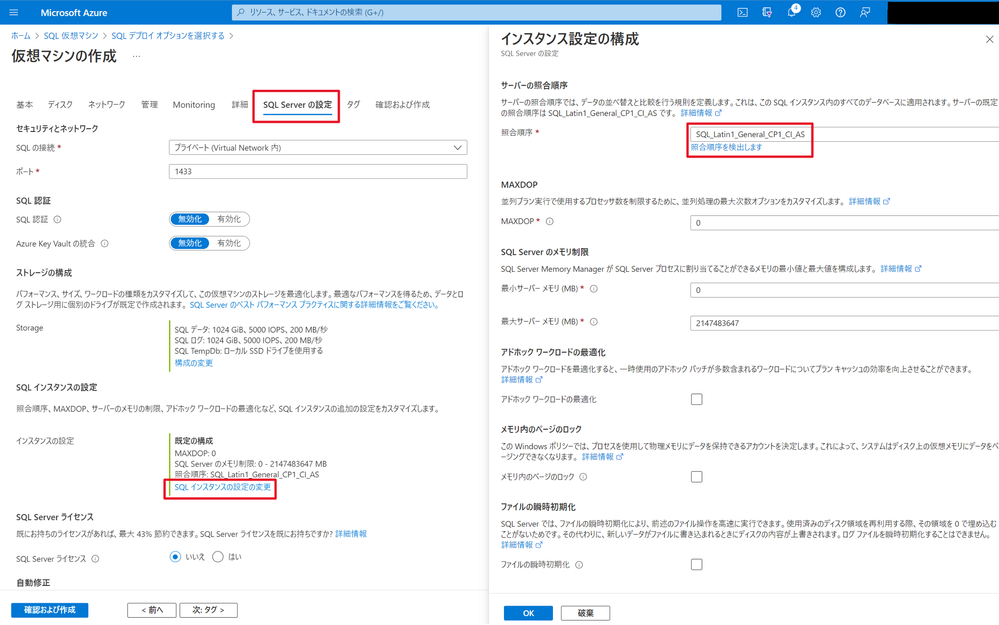The image size is (999, 625).
Task: Select いいえ for SQL Server ライセンス
Action: (175, 557)
